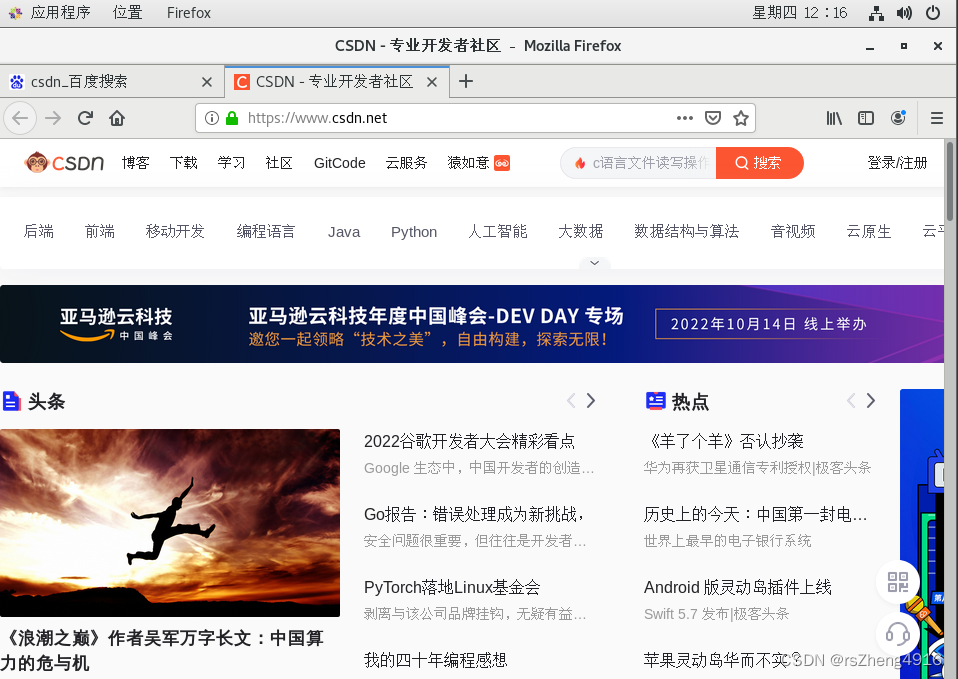Click 登录/注册 to sign in
This screenshot has width=958, height=679.
(x=897, y=163)
